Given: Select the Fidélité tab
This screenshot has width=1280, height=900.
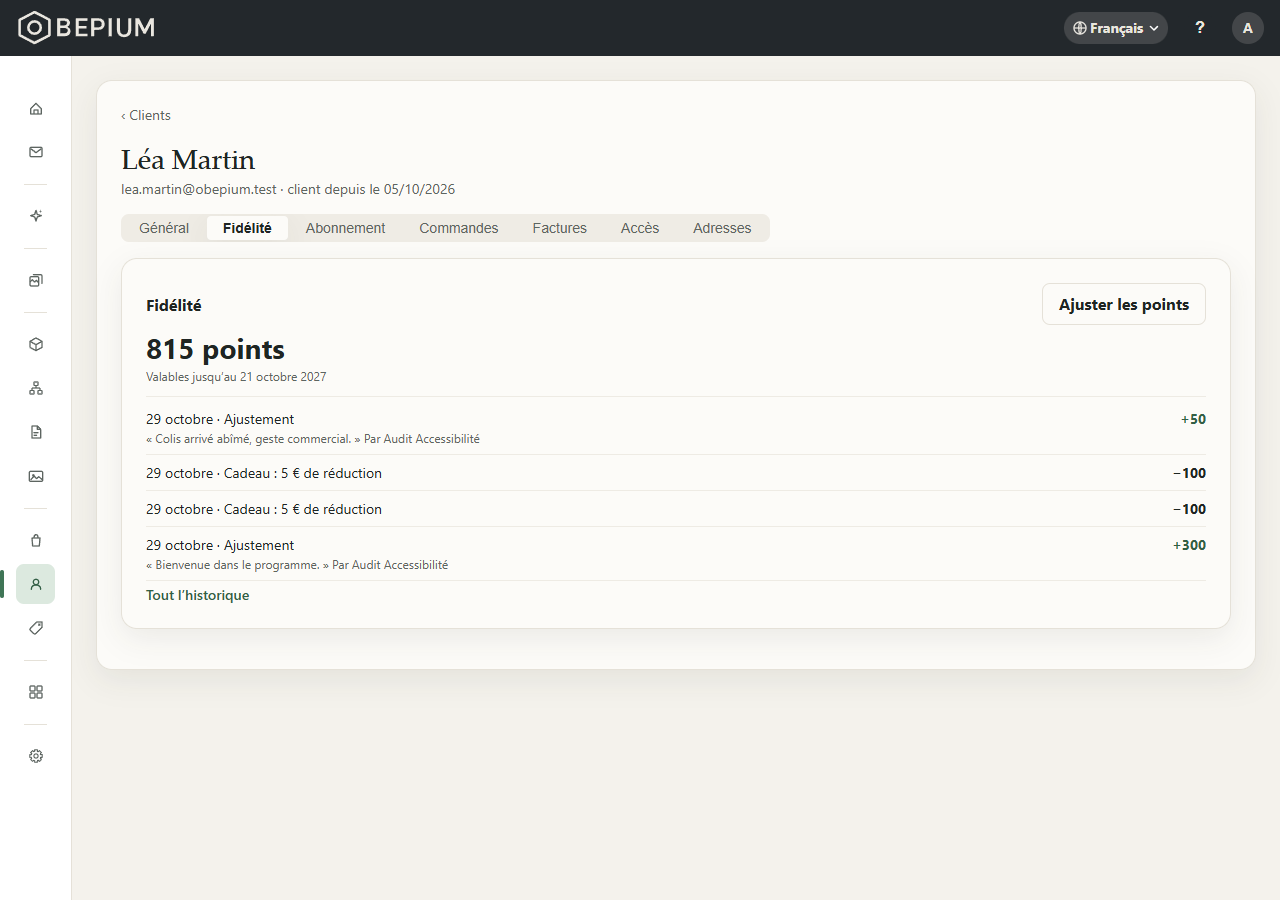Looking at the screenshot, I should pyautogui.click(x=247, y=228).
